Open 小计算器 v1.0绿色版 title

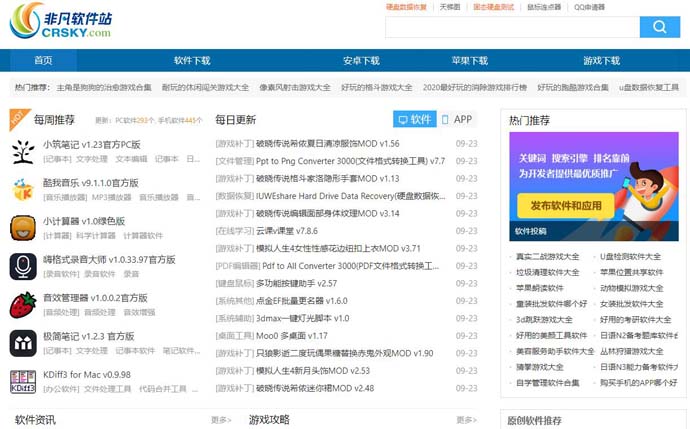(84, 221)
